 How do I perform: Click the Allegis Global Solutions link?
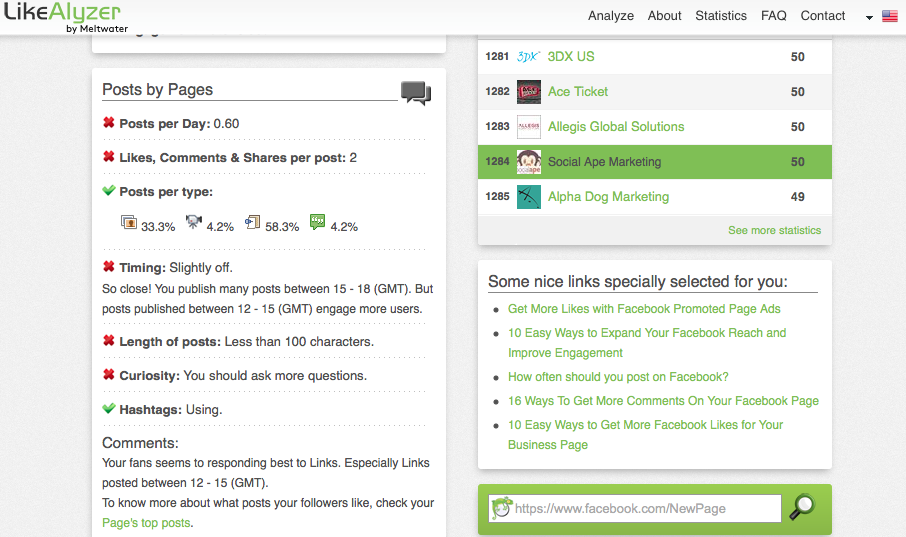coord(616,127)
